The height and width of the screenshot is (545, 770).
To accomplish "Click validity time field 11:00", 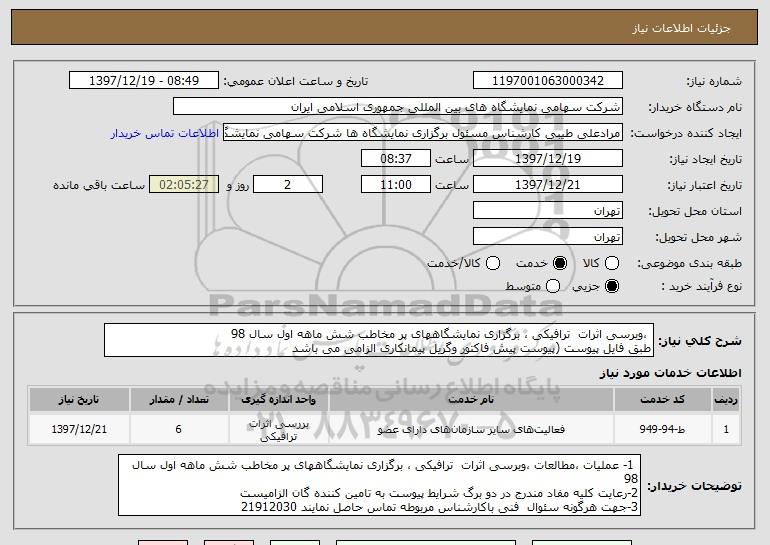I will (396, 185).
